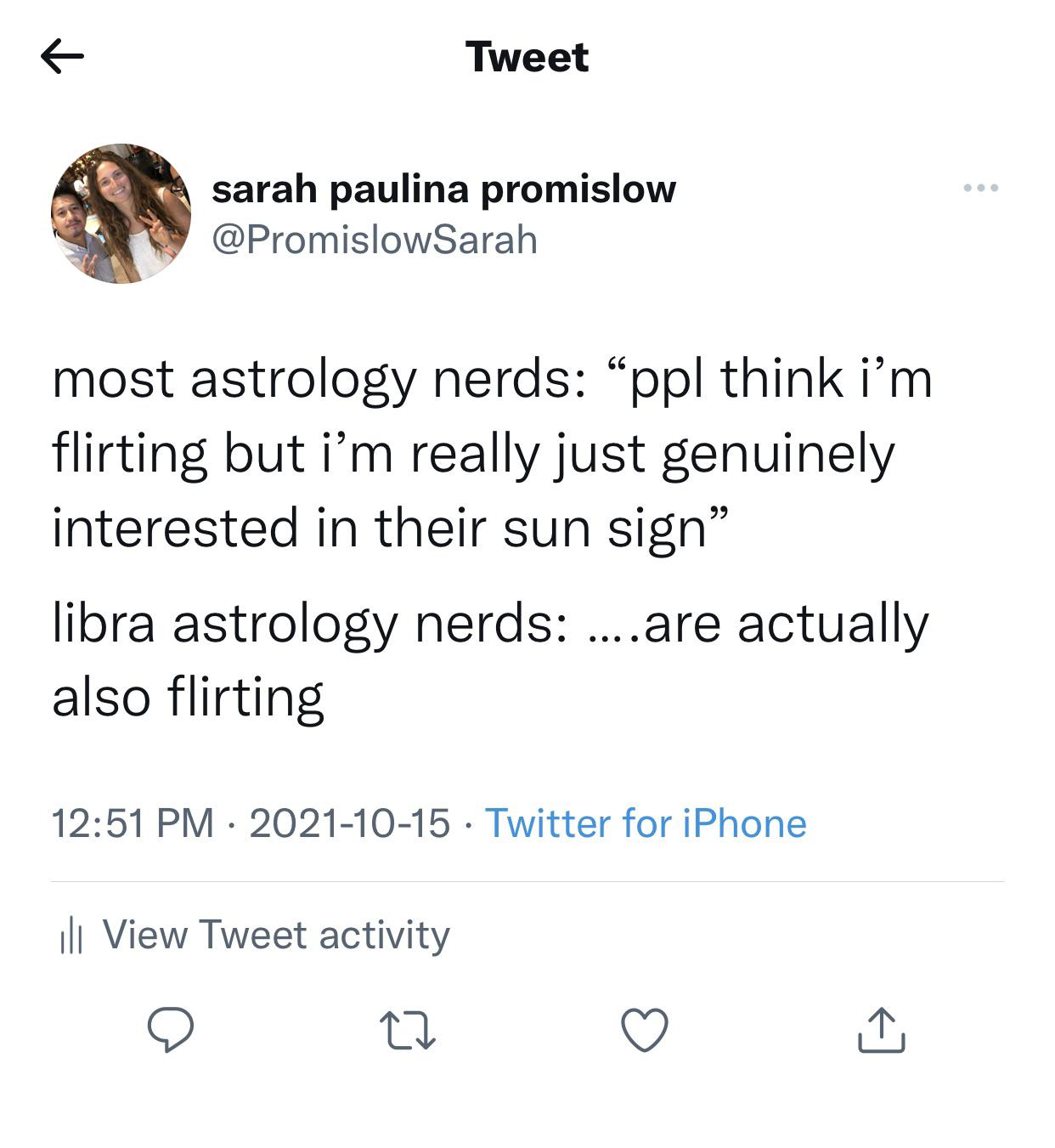Open the Twitter for iPhone source link
The height and width of the screenshot is (1148, 1055).
coord(646,823)
